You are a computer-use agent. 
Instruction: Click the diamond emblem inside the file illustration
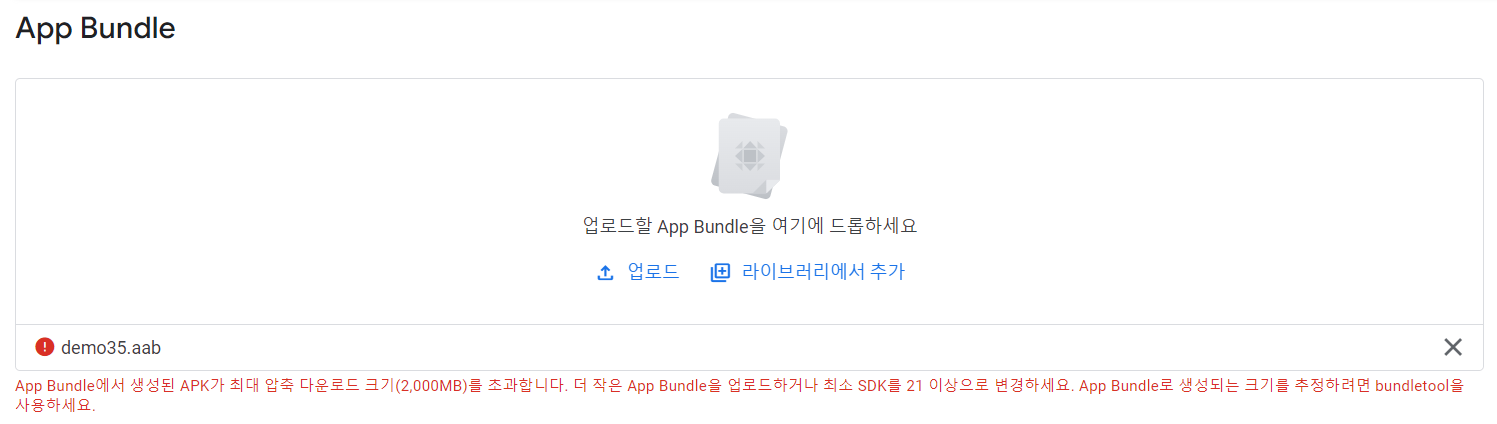[749, 156]
